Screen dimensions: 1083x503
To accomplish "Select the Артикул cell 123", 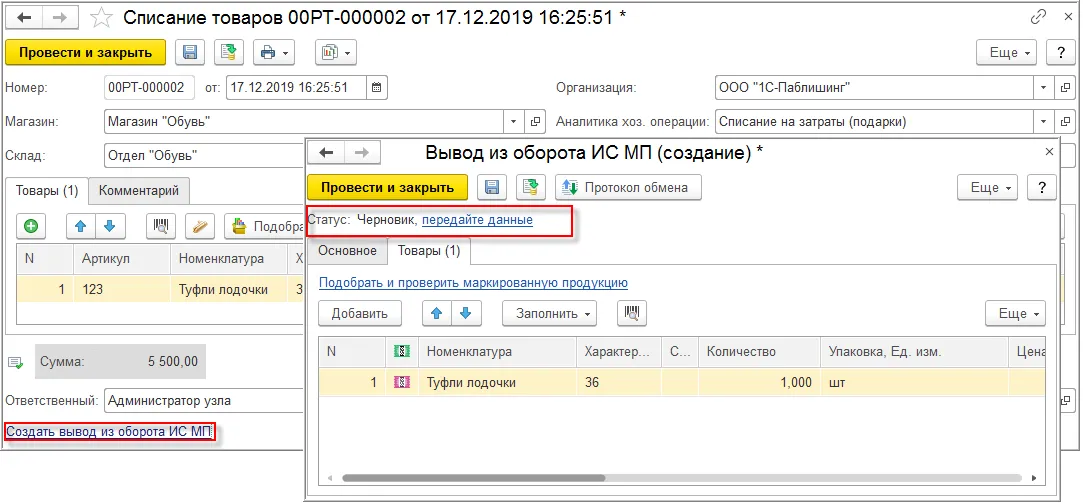I will 122,290.
